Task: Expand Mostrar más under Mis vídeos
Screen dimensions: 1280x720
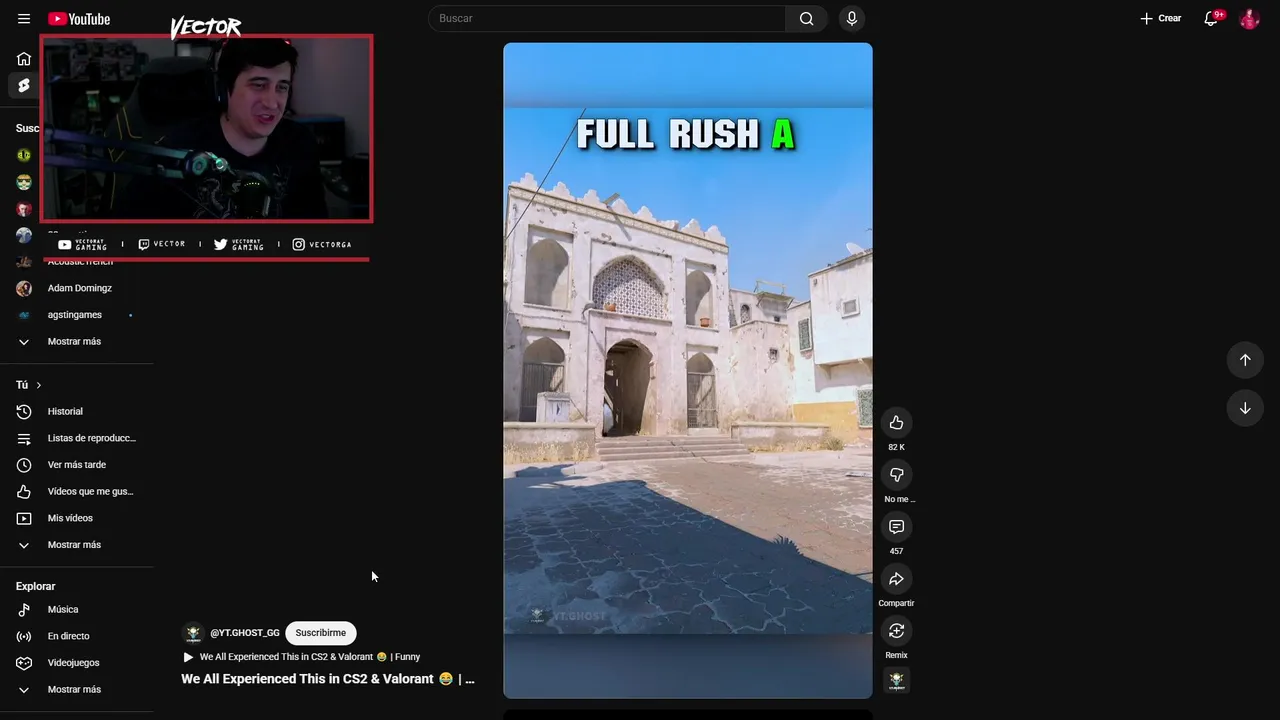Action: (76, 545)
